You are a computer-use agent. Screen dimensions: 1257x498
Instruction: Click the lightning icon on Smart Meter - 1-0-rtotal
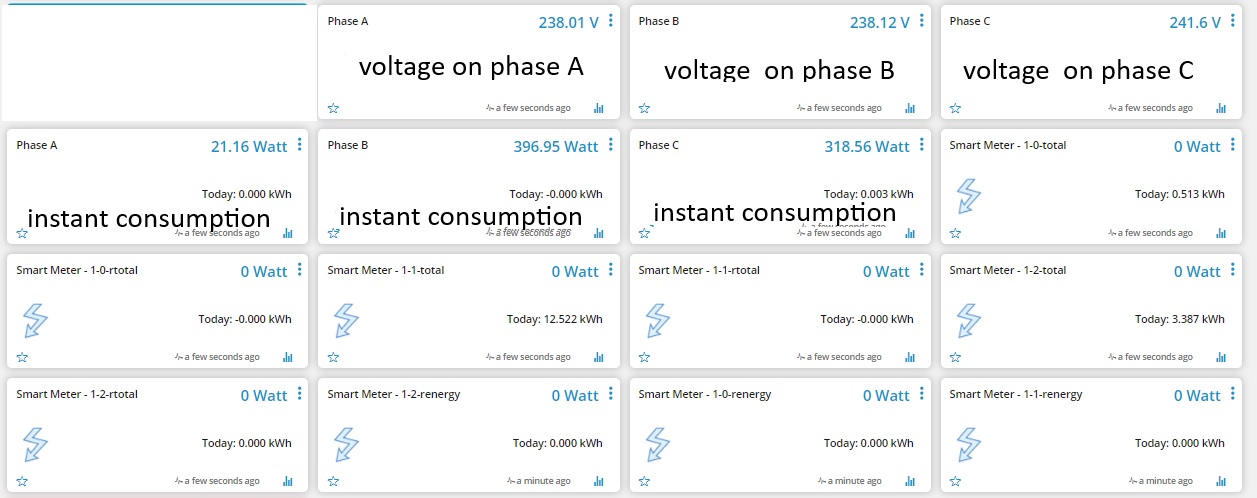(35, 320)
